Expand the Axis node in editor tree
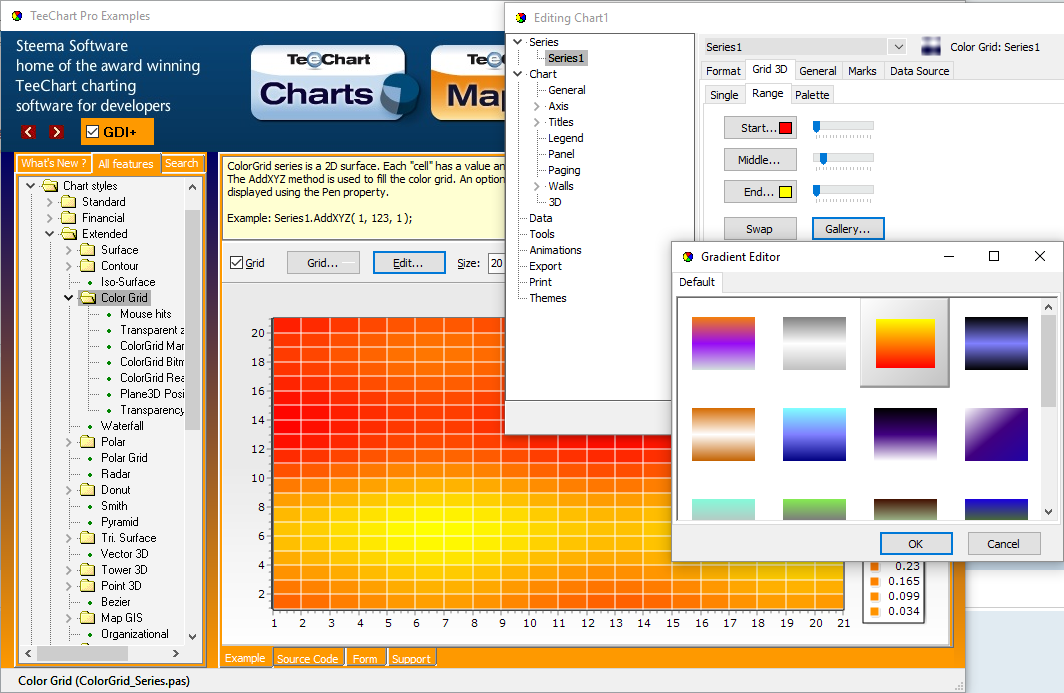This screenshot has height=693, width=1064. 537,106
